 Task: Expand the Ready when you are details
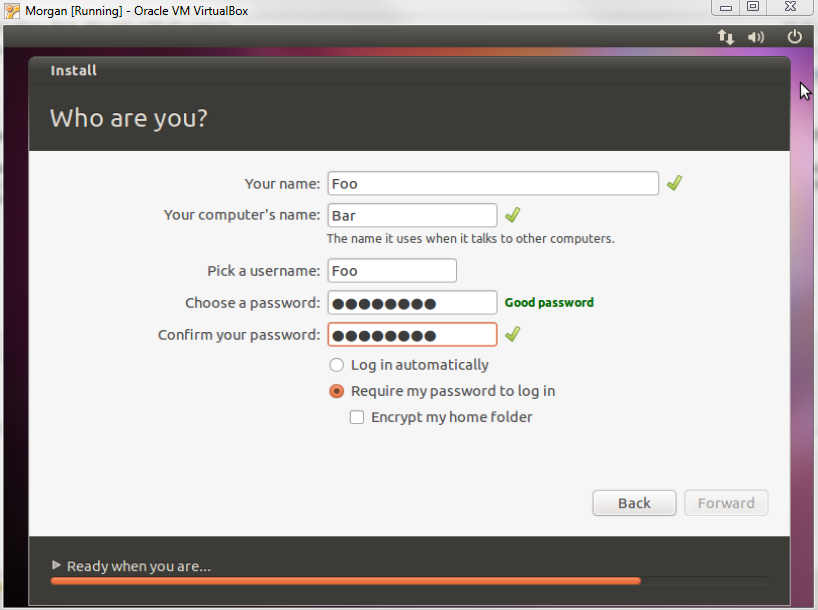pos(57,566)
